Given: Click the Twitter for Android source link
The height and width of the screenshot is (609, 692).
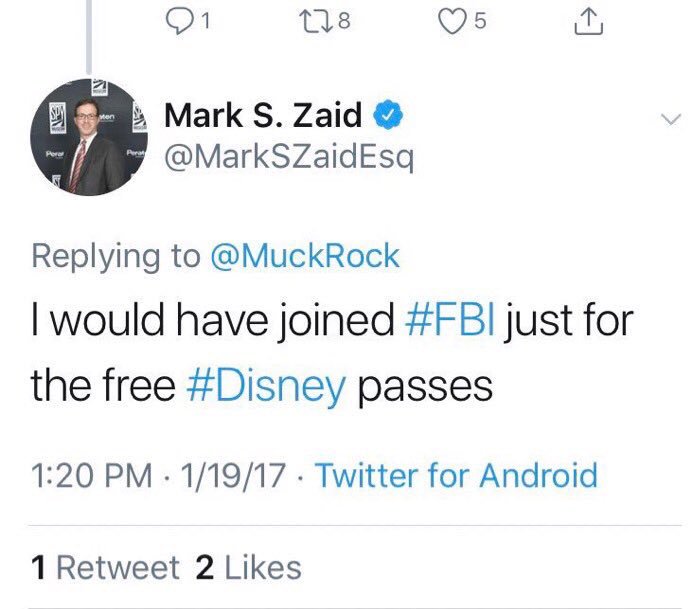Looking at the screenshot, I should (x=457, y=473).
